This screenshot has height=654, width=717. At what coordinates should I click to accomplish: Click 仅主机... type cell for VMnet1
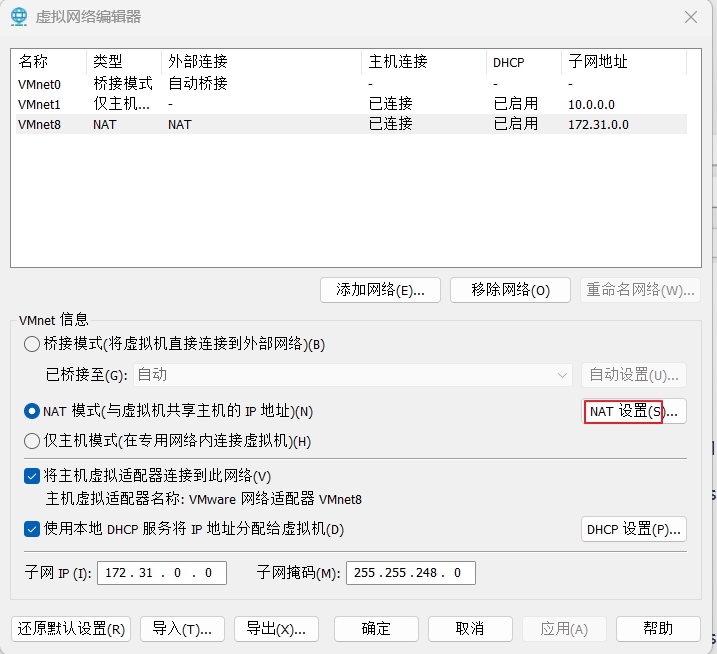[121, 104]
